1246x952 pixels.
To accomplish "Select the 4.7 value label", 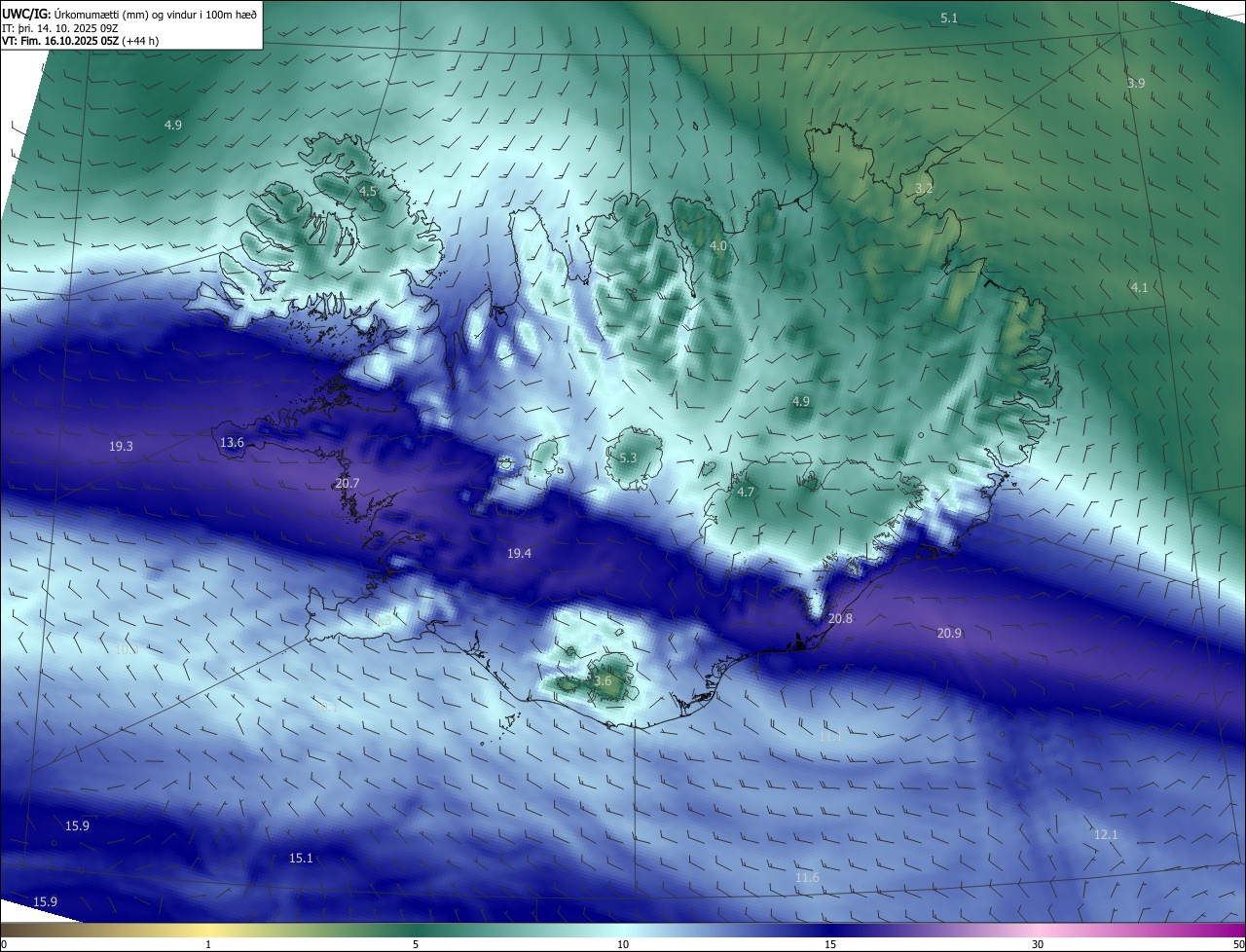I will [746, 493].
